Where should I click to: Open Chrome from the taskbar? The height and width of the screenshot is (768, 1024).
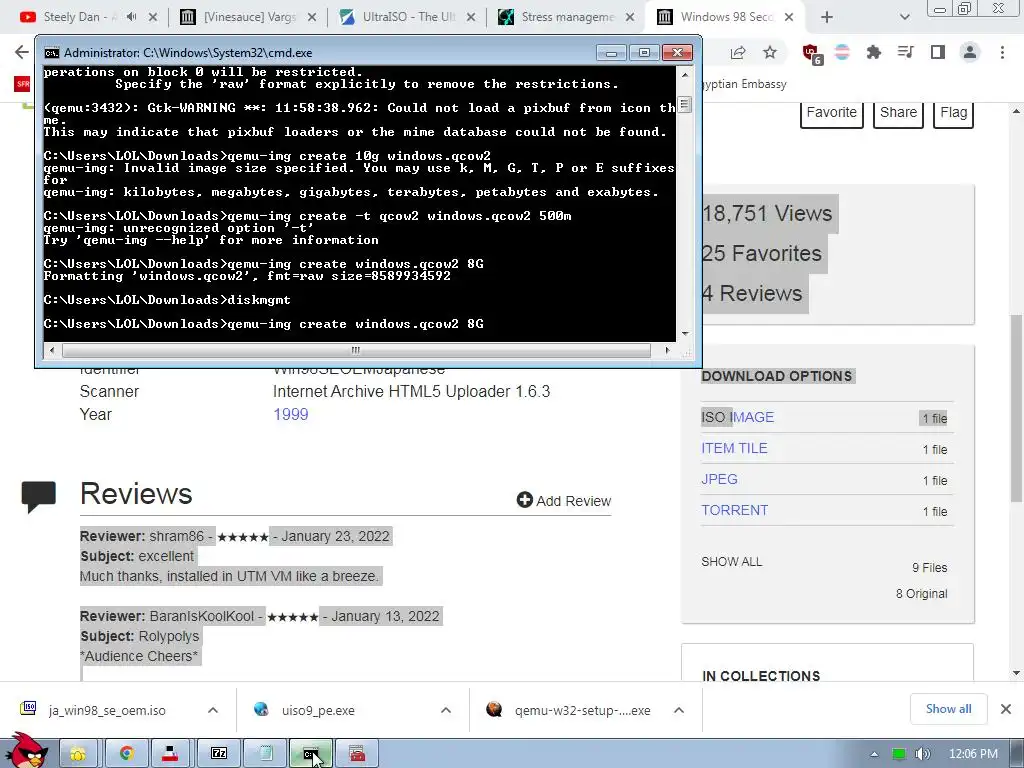point(126,754)
